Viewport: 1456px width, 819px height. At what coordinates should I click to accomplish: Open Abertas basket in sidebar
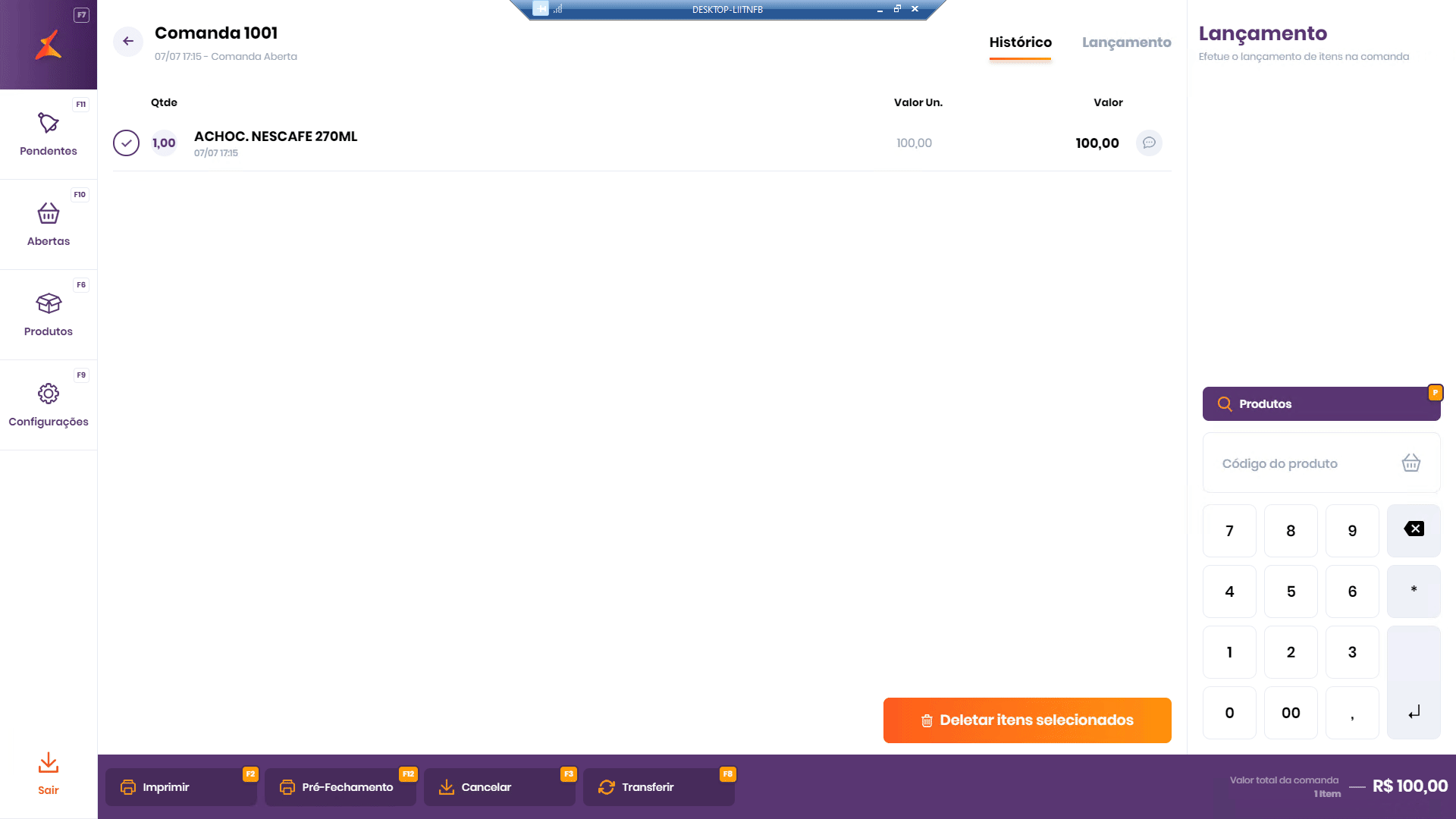49,214
